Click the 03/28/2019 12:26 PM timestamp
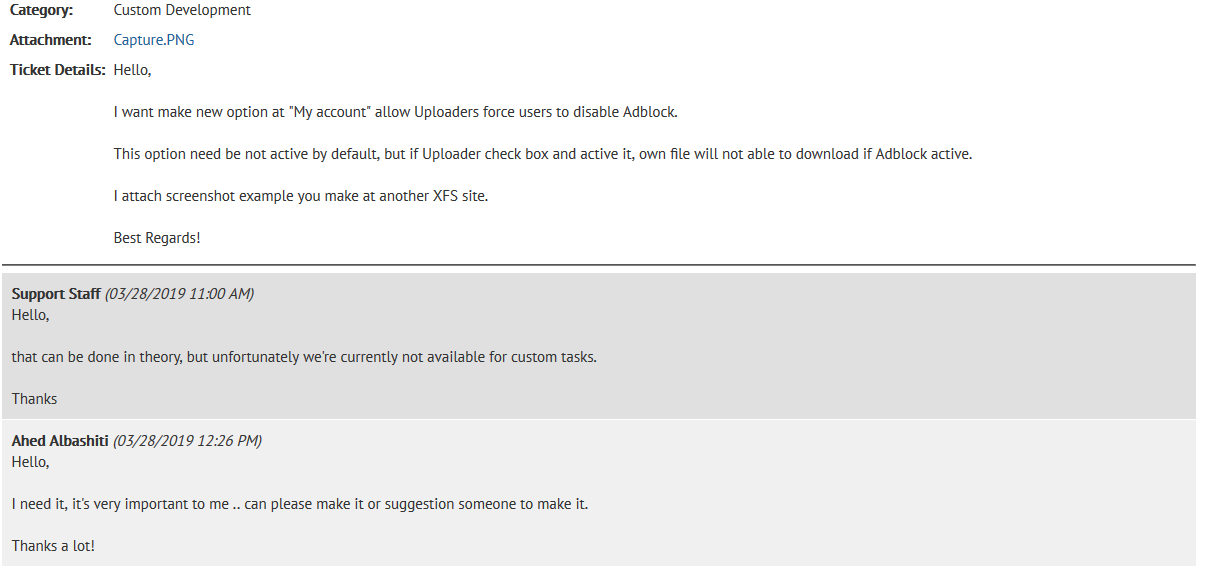Screen dimensions: 1212x573 tap(187, 441)
